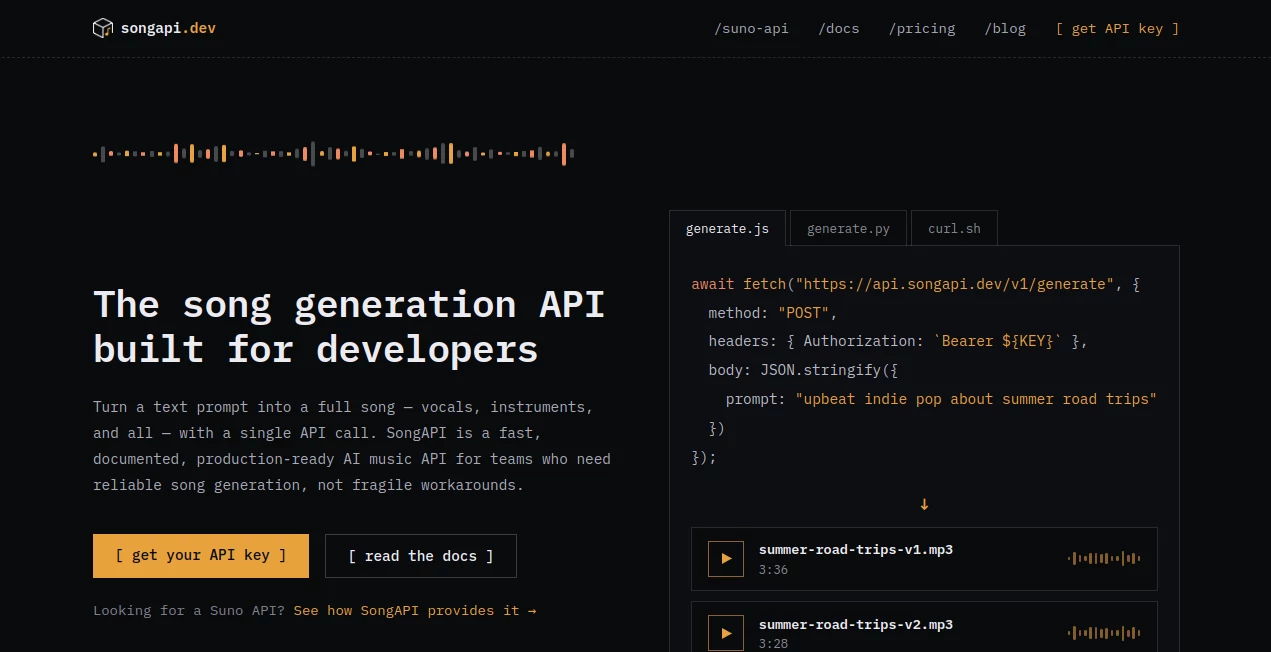Click [ get API key ] in header

[1117, 28]
